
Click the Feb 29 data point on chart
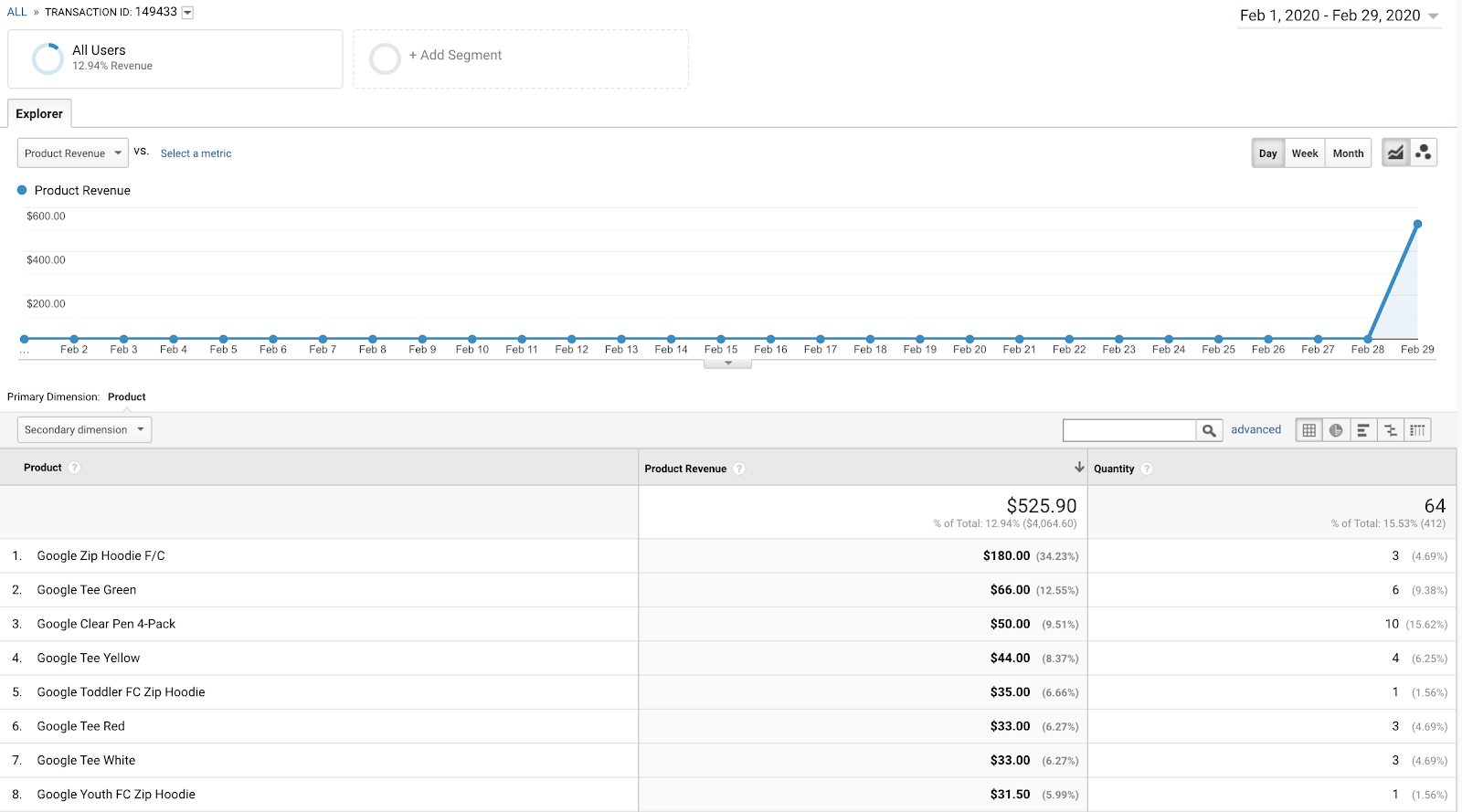click(x=1417, y=224)
